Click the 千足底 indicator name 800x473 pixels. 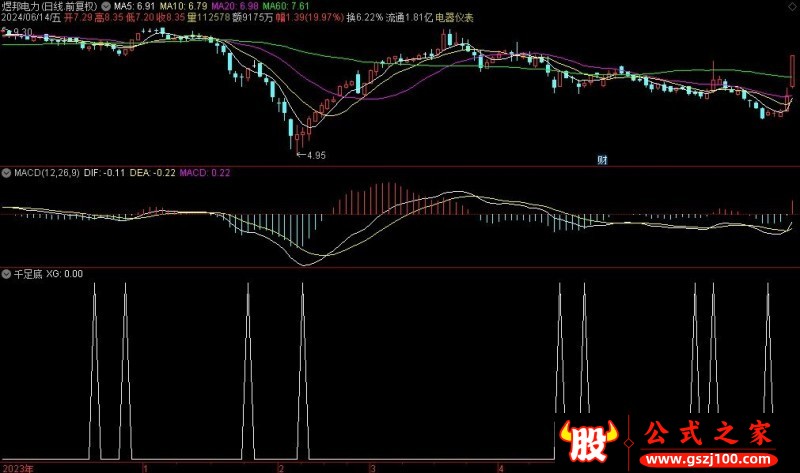pos(27,273)
